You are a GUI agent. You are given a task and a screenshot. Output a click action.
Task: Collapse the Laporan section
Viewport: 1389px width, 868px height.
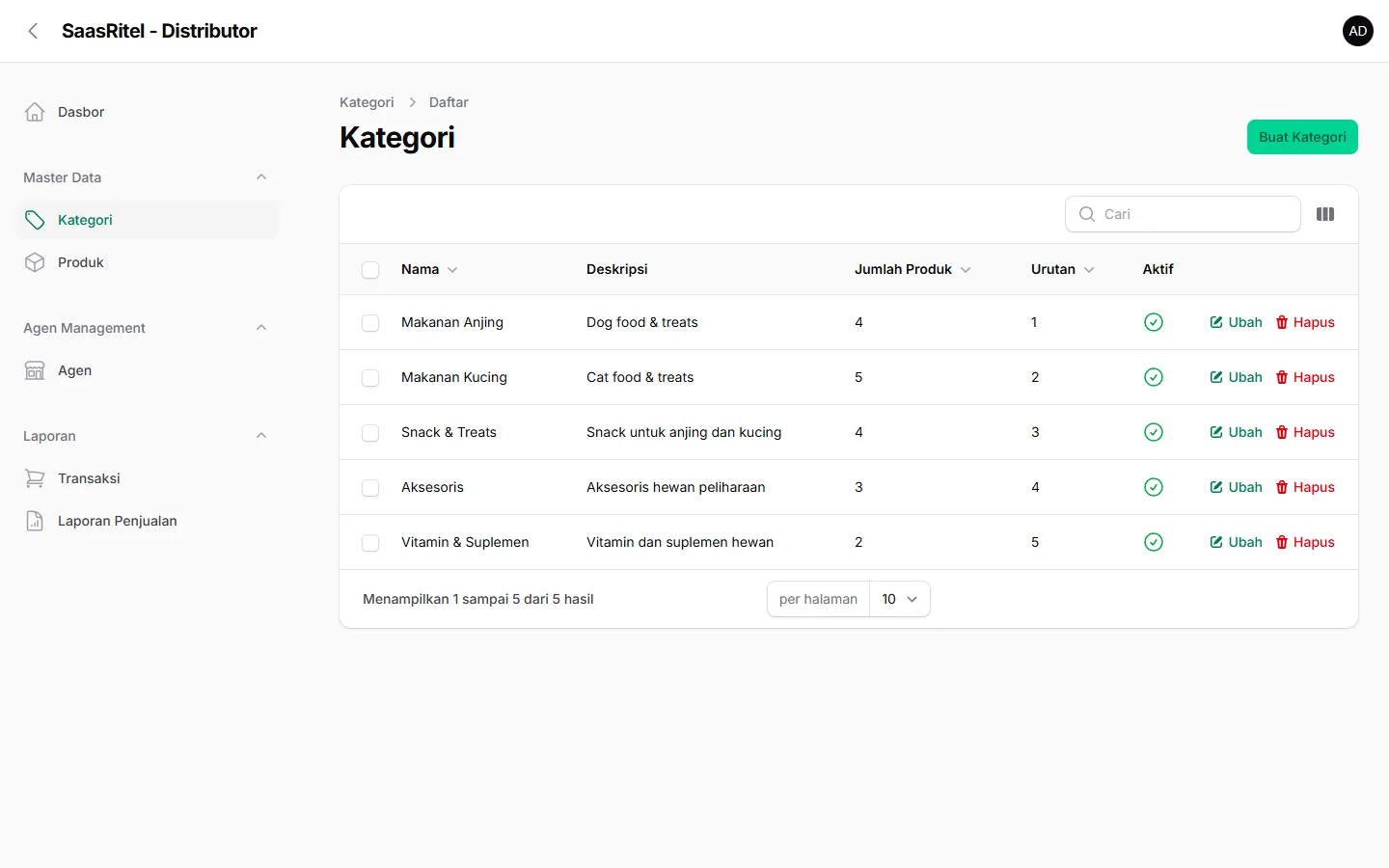pyautogui.click(x=261, y=436)
